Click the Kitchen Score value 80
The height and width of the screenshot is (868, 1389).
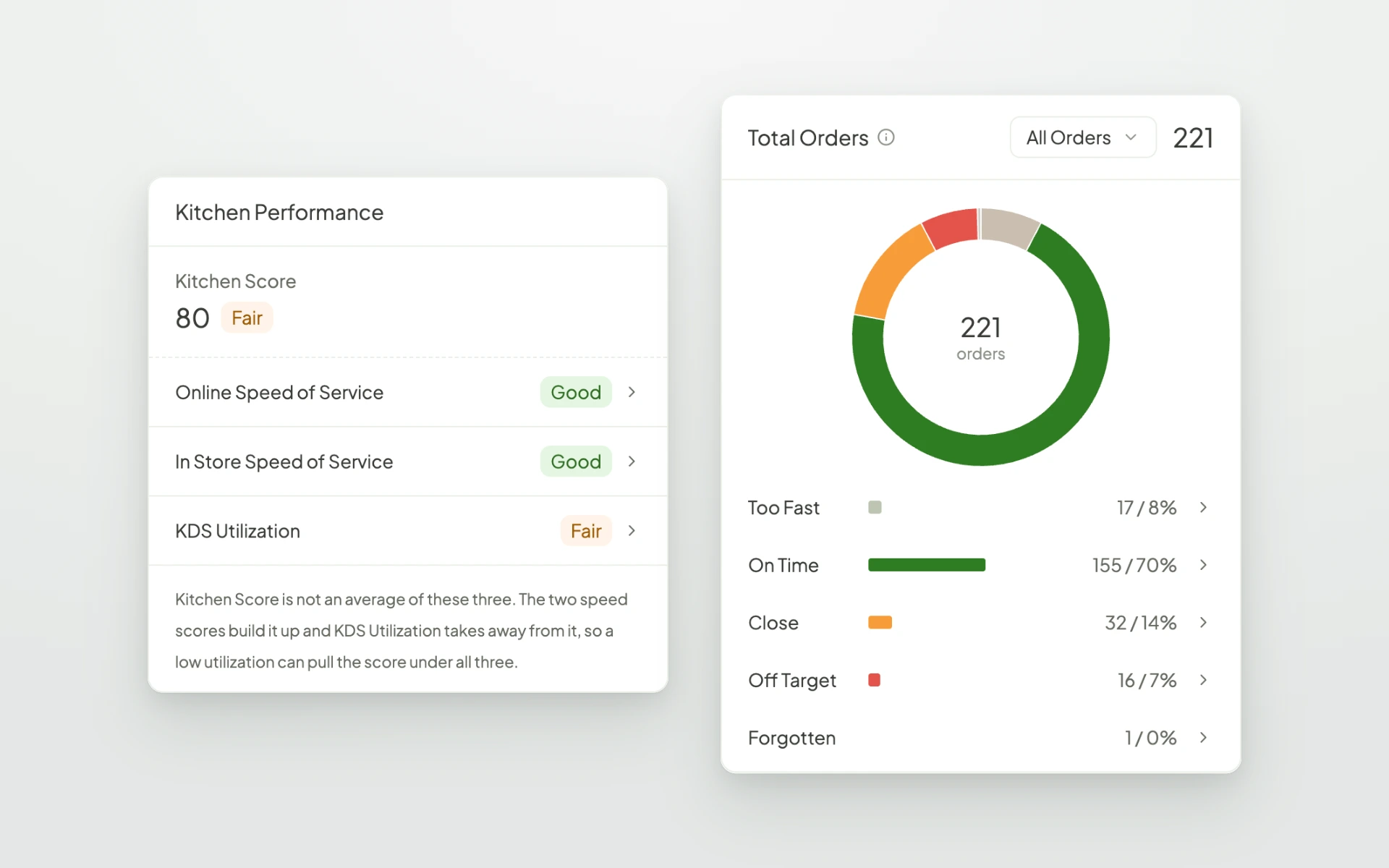point(192,318)
